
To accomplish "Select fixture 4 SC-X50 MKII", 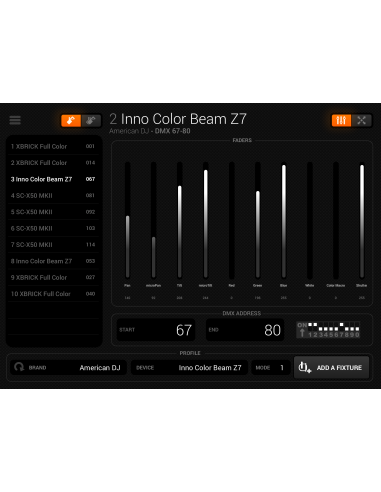I will 53,195.
